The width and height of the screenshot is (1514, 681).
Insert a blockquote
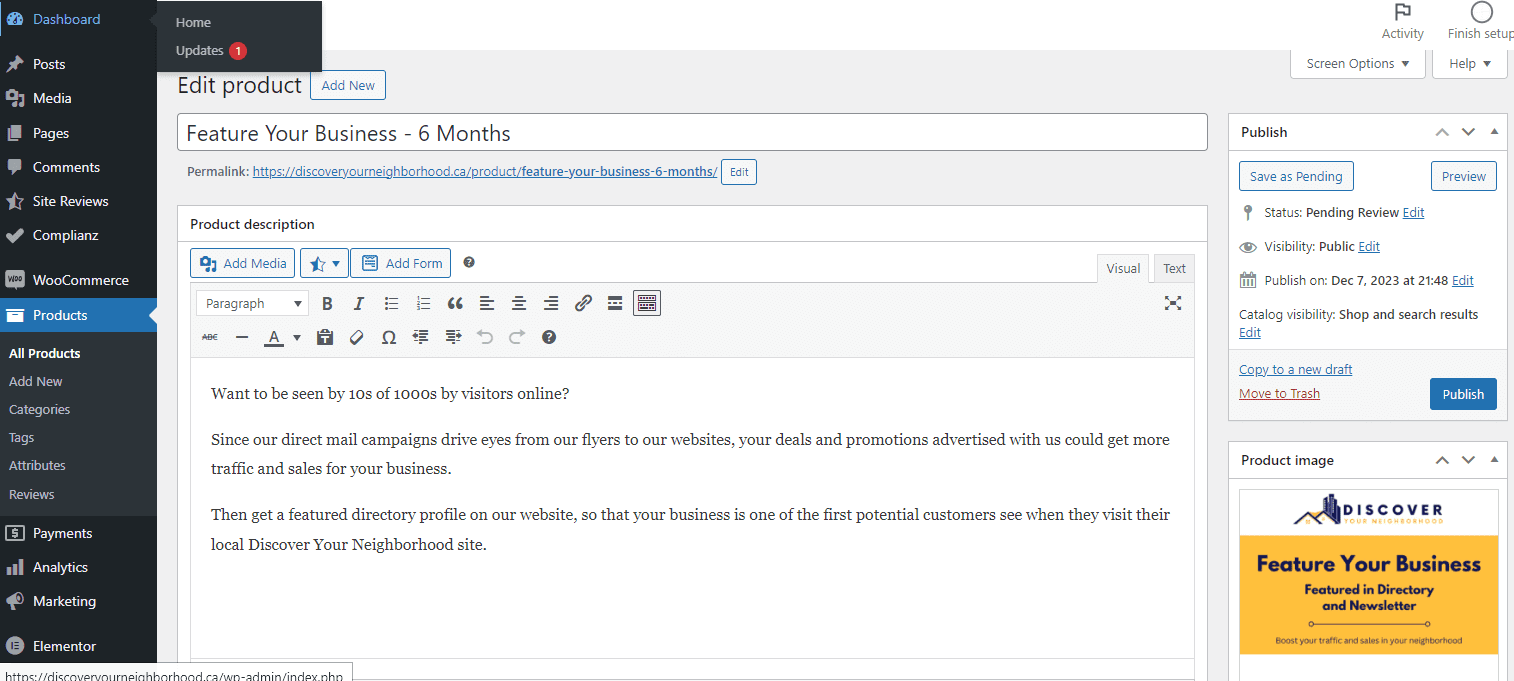pyautogui.click(x=455, y=303)
